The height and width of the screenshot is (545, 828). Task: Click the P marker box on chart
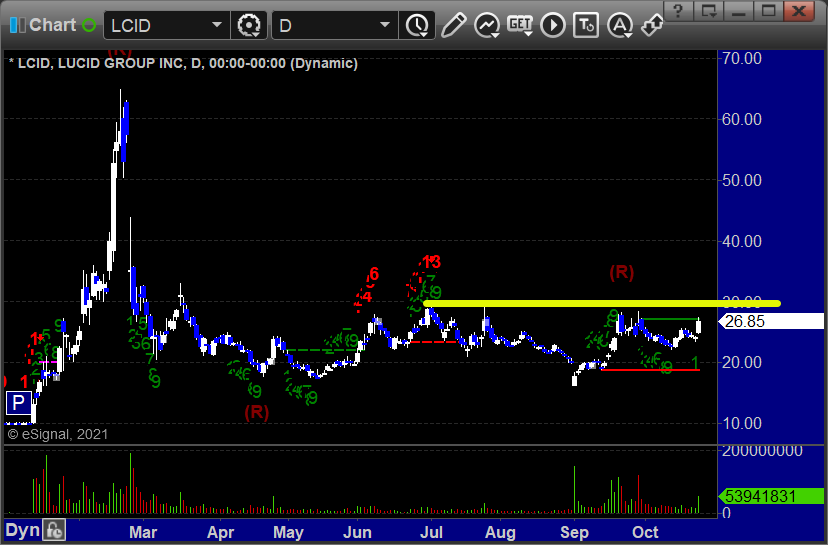click(x=18, y=403)
